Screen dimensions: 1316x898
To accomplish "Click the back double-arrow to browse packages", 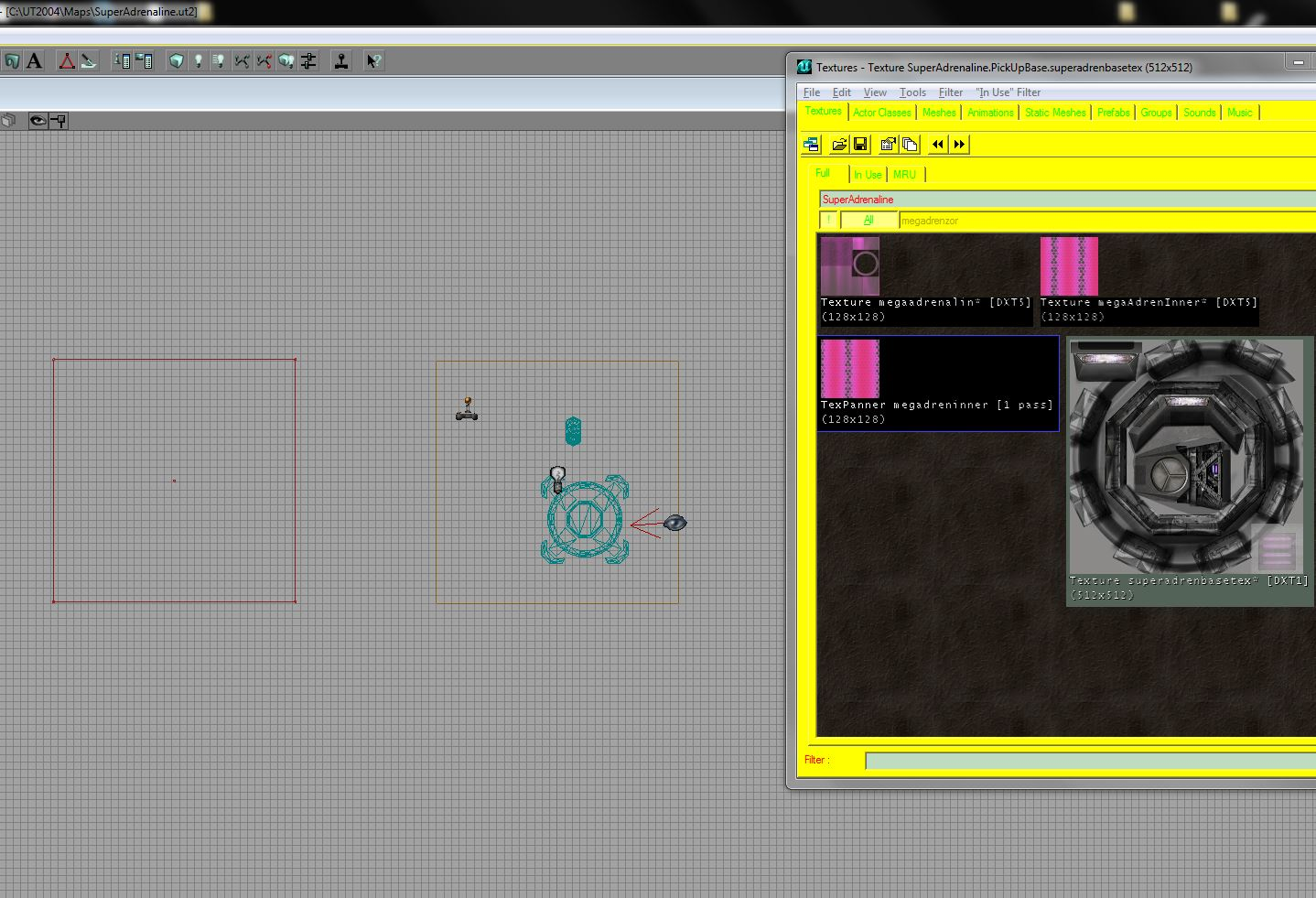I will click(936, 144).
